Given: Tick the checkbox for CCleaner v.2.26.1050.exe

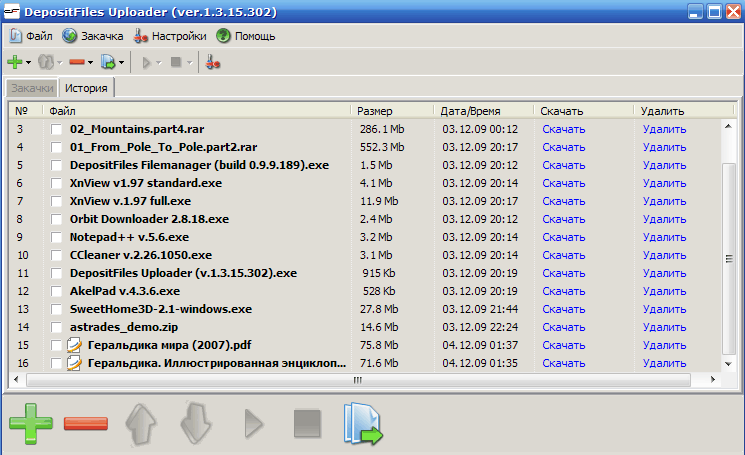Looking at the screenshot, I should click(x=57, y=255).
